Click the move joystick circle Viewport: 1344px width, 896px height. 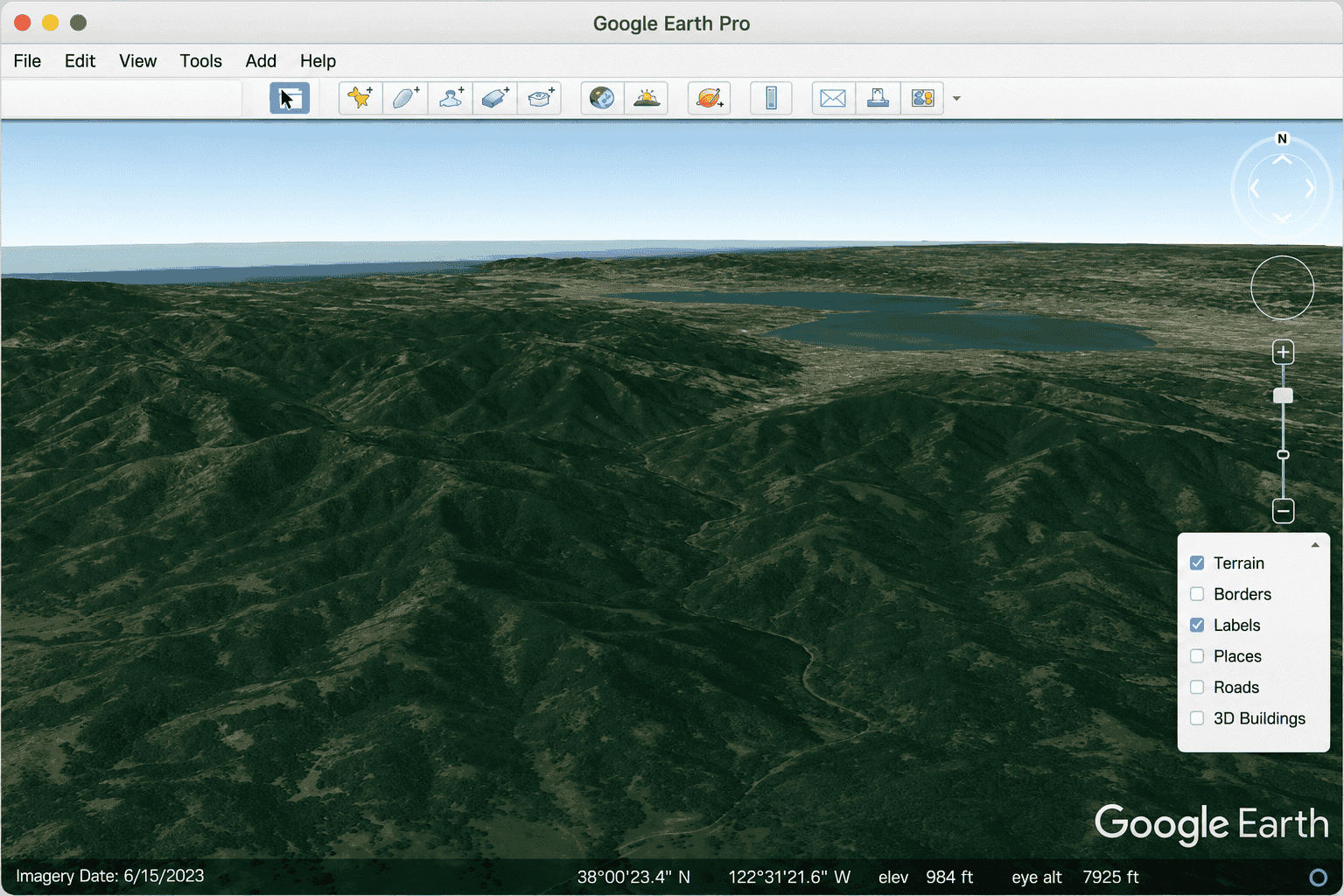tap(1282, 288)
